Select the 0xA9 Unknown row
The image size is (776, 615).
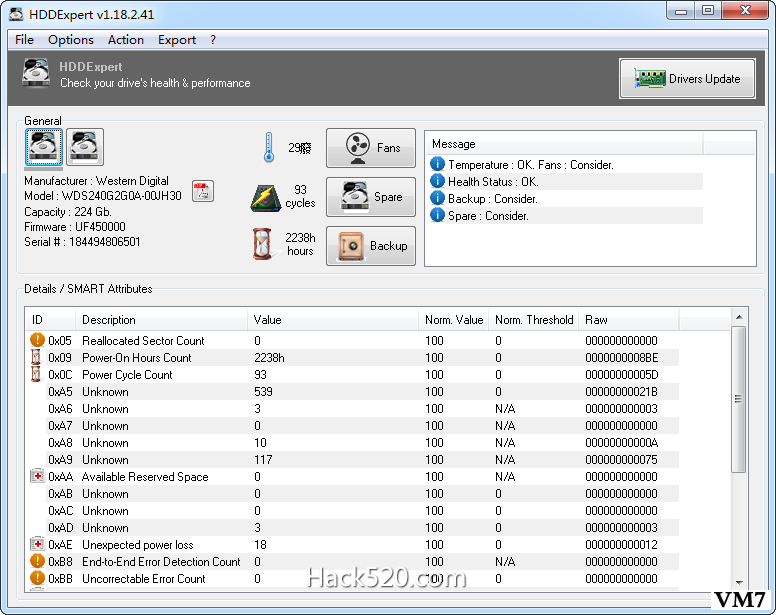(352, 459)
